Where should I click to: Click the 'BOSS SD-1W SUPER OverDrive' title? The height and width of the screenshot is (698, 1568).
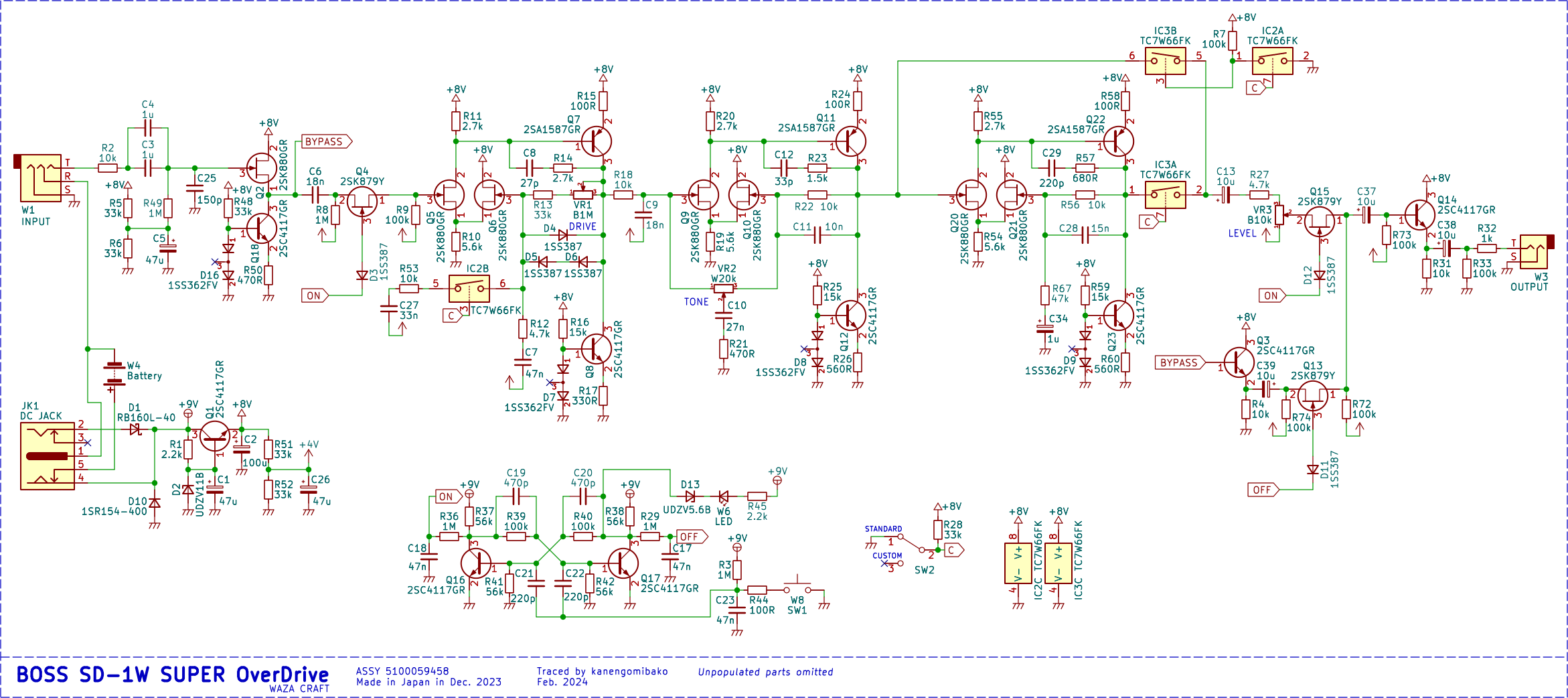pos(173,675)
